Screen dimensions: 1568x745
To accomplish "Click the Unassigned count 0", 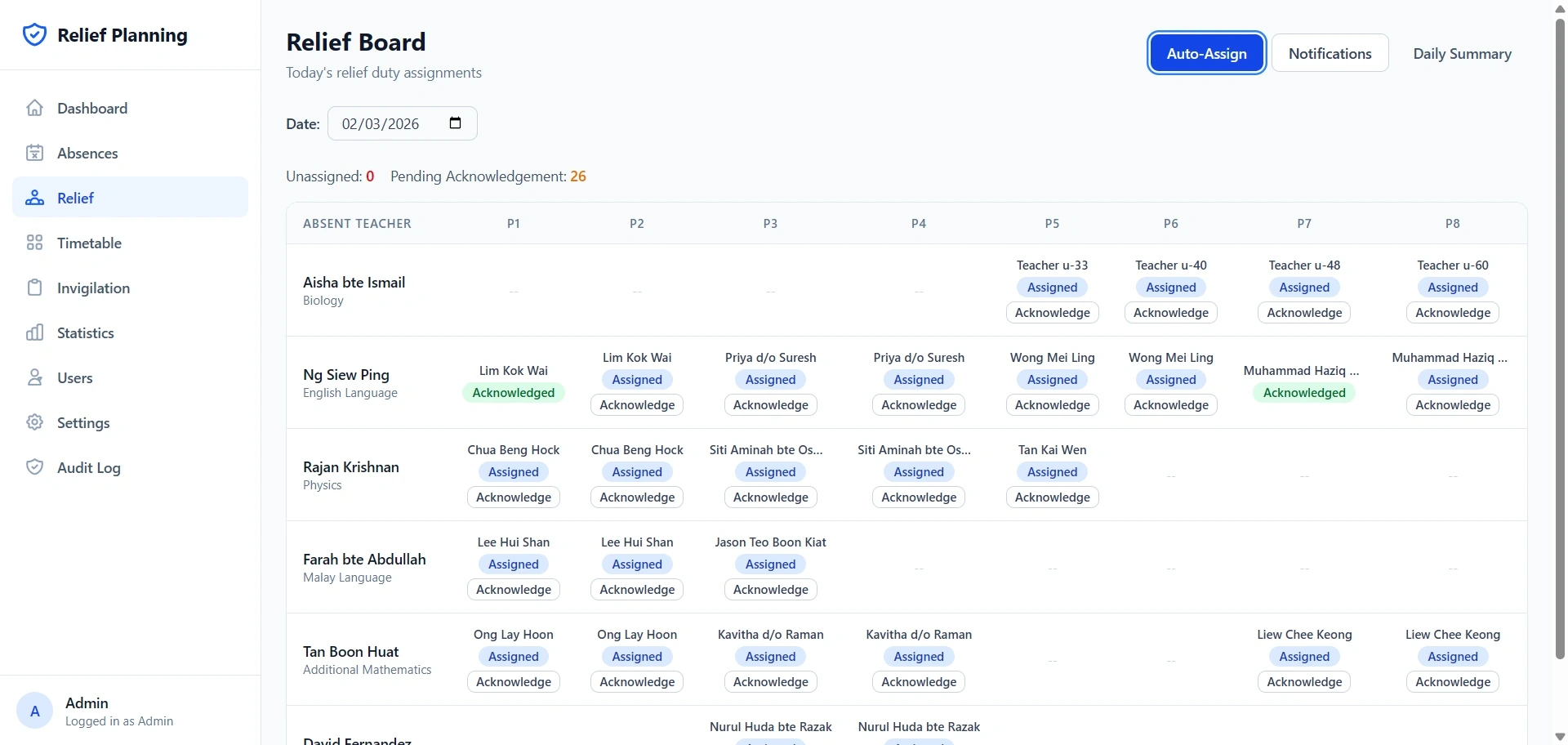I will click(x=370, y=176).
